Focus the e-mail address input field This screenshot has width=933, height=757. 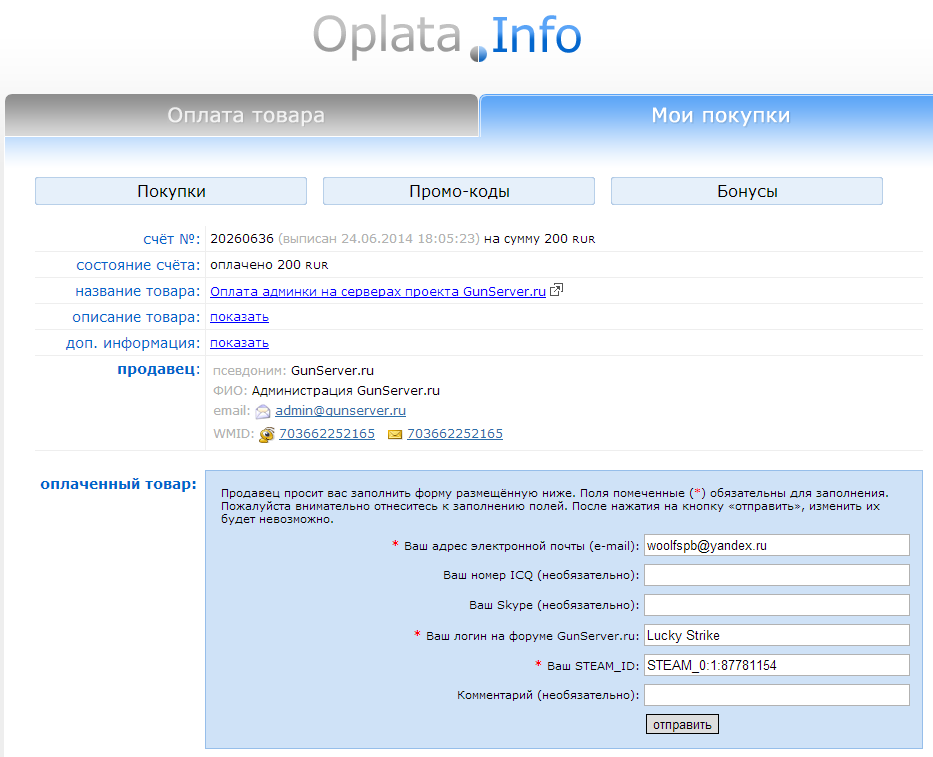[x=776, y=545]
